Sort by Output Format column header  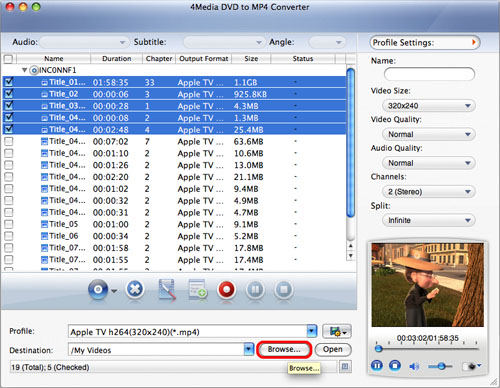(x=204, y=59)
